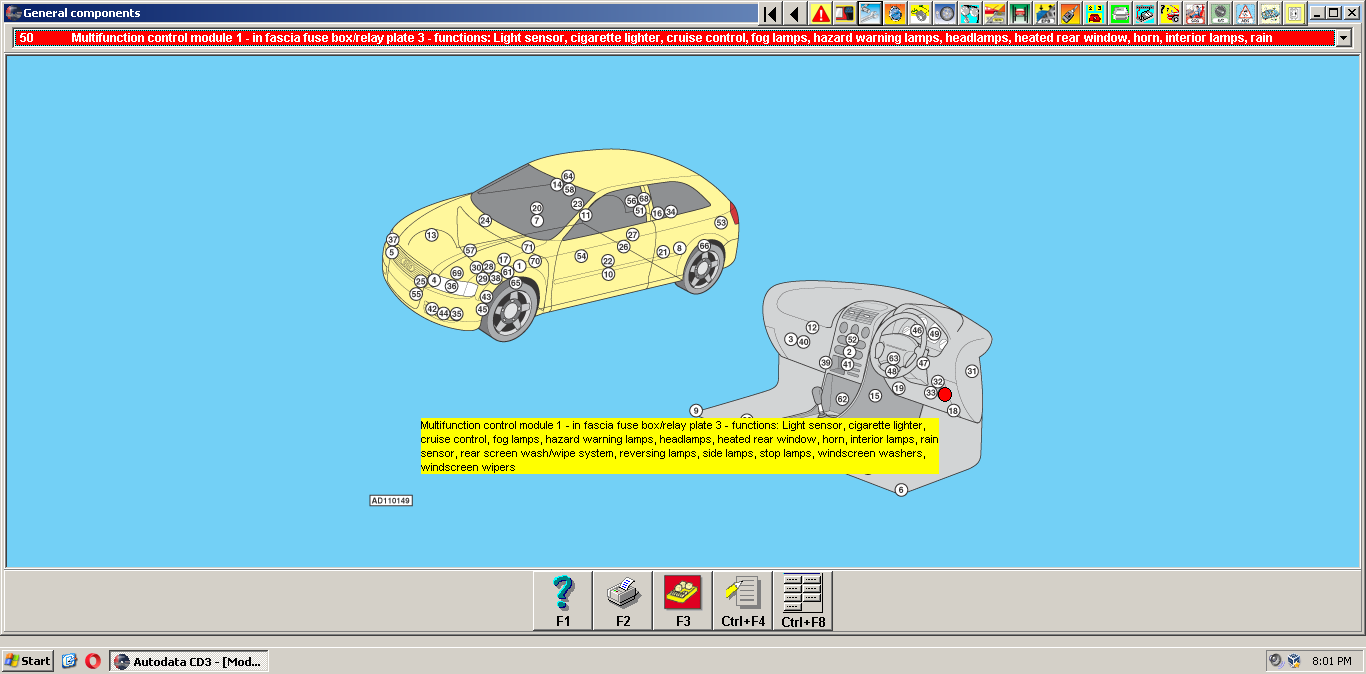Select component number 53 on the car
This screenshot has width=1366, height=674.
[721, 222]
